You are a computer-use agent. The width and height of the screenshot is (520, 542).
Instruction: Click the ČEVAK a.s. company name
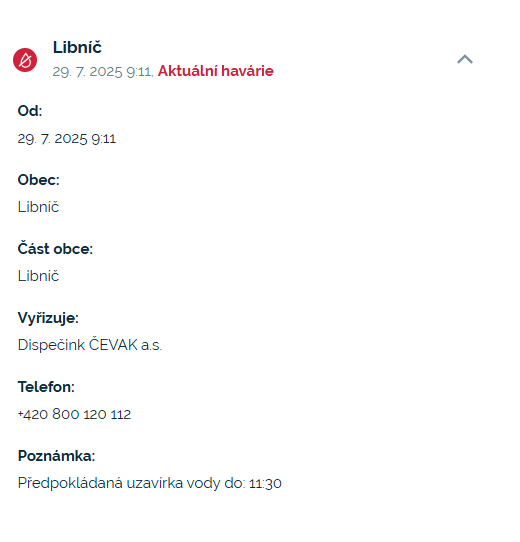[125, 345]
